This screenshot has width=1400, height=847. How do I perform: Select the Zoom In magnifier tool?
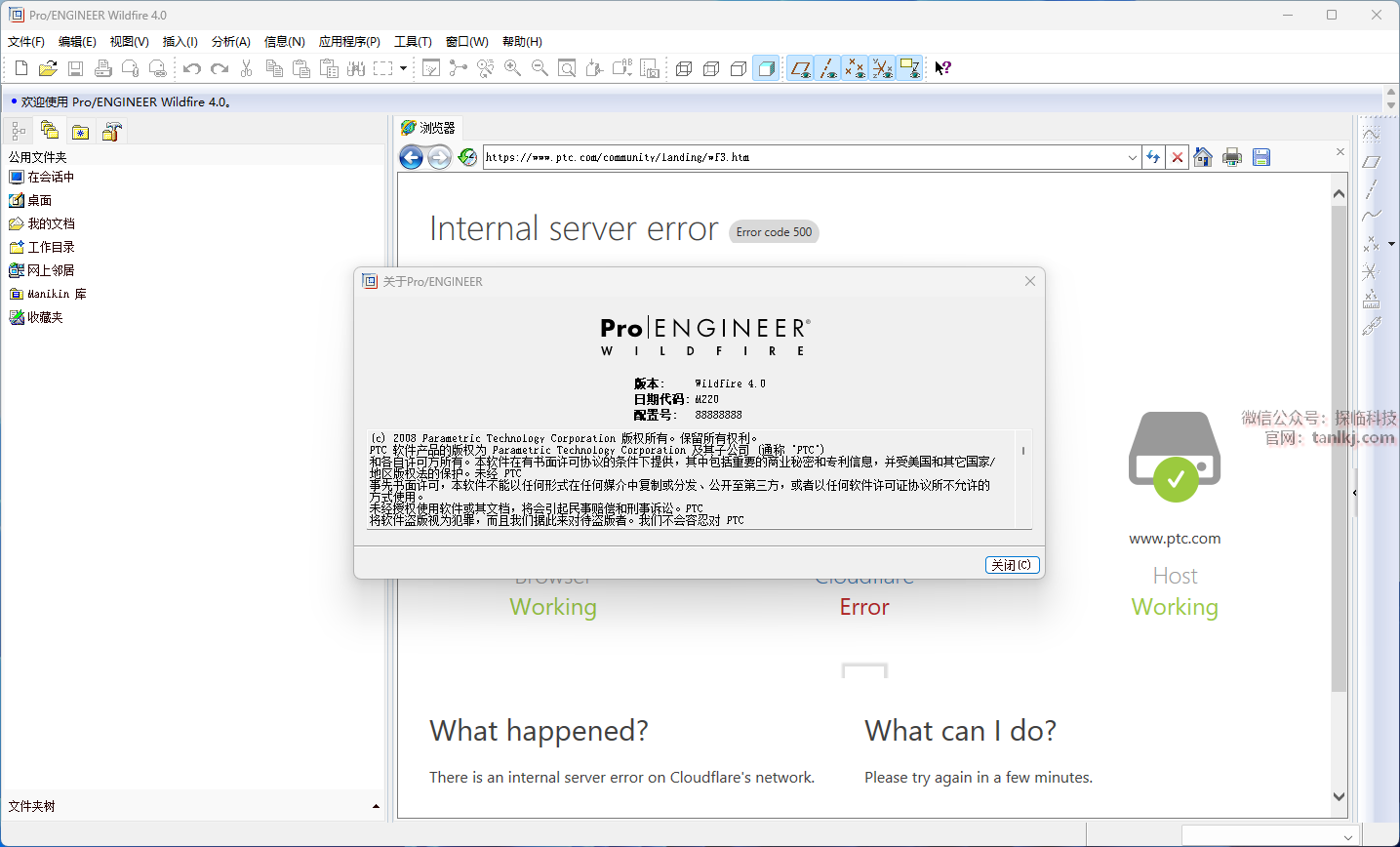[x=512, y=68]
